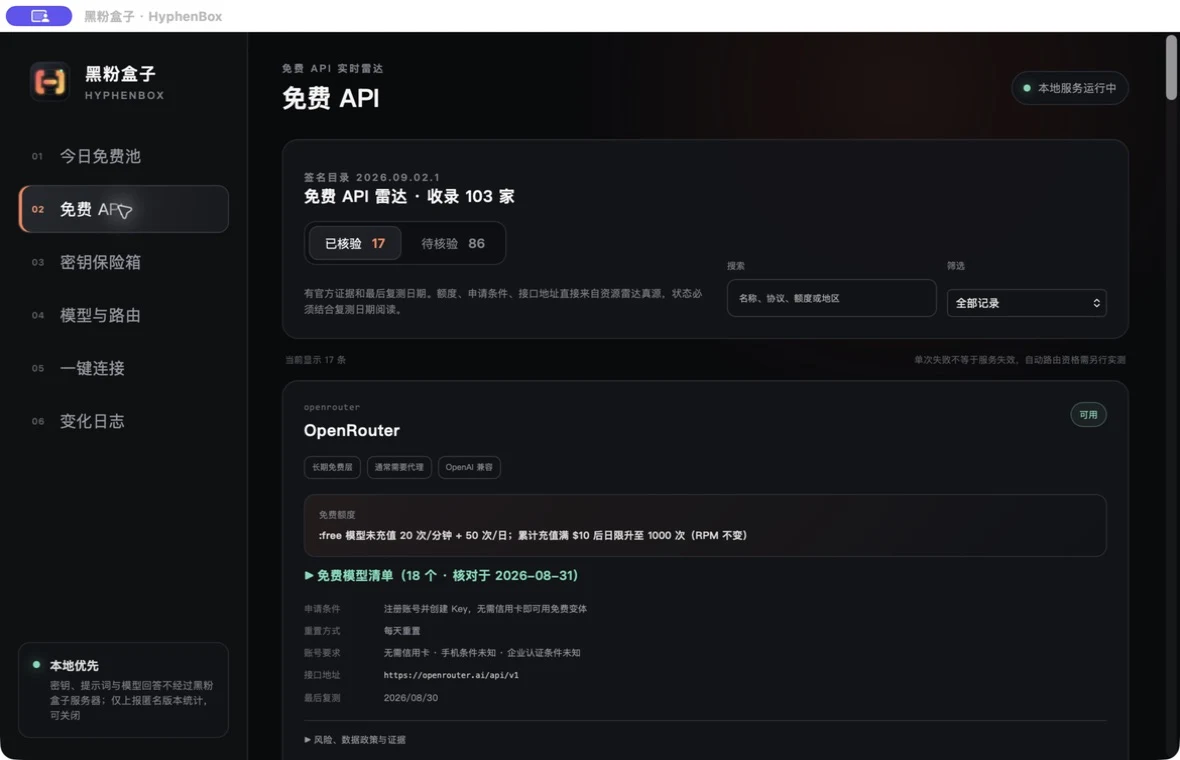The height and width of the screenshot is (760, 1180).
Task: Click the OpenRouter card title
Action: point(351,430)
